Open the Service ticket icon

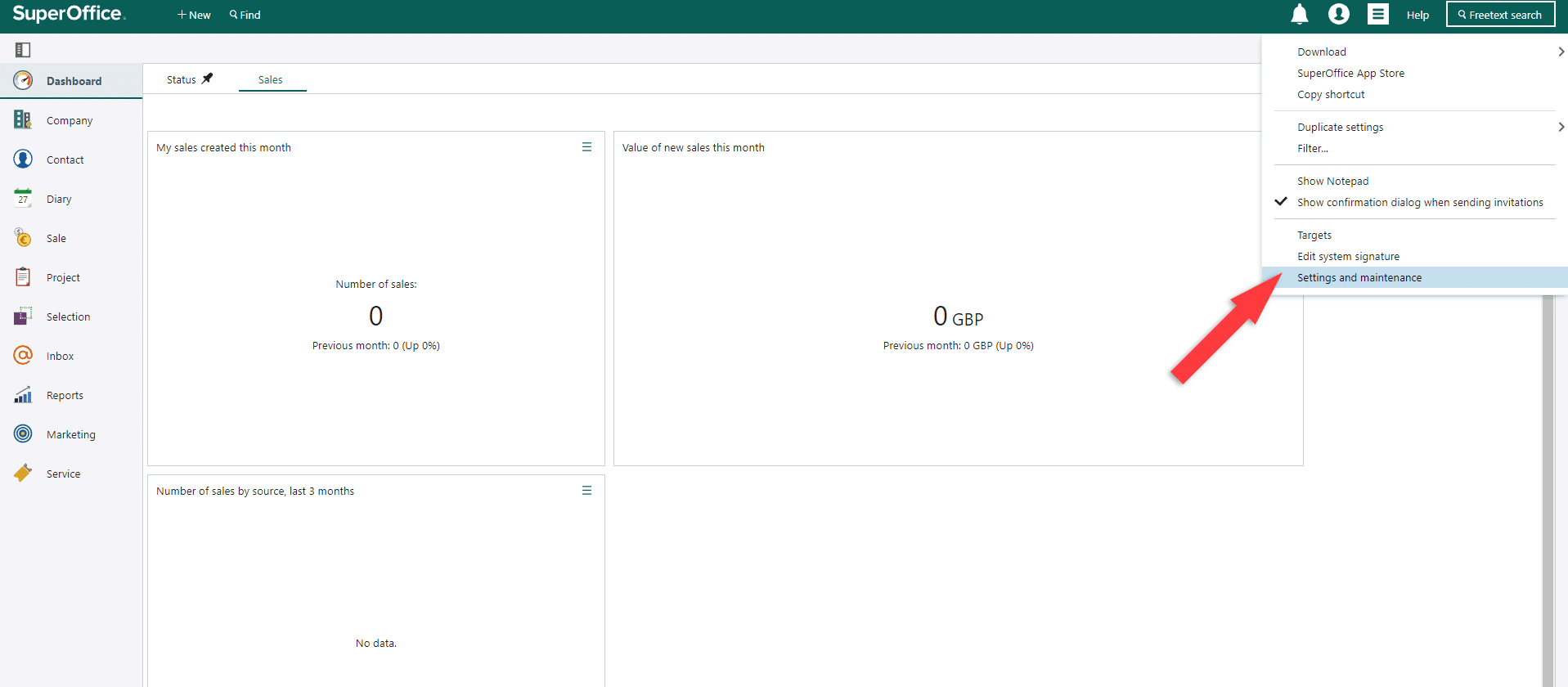(x=23, y=474)
